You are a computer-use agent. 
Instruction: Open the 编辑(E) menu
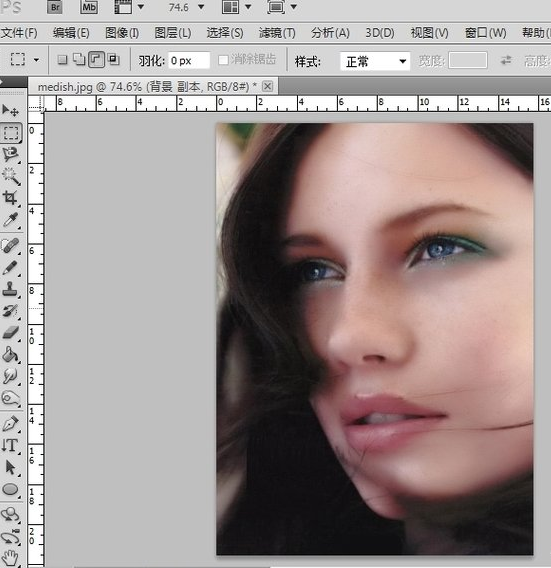[71, 33]
